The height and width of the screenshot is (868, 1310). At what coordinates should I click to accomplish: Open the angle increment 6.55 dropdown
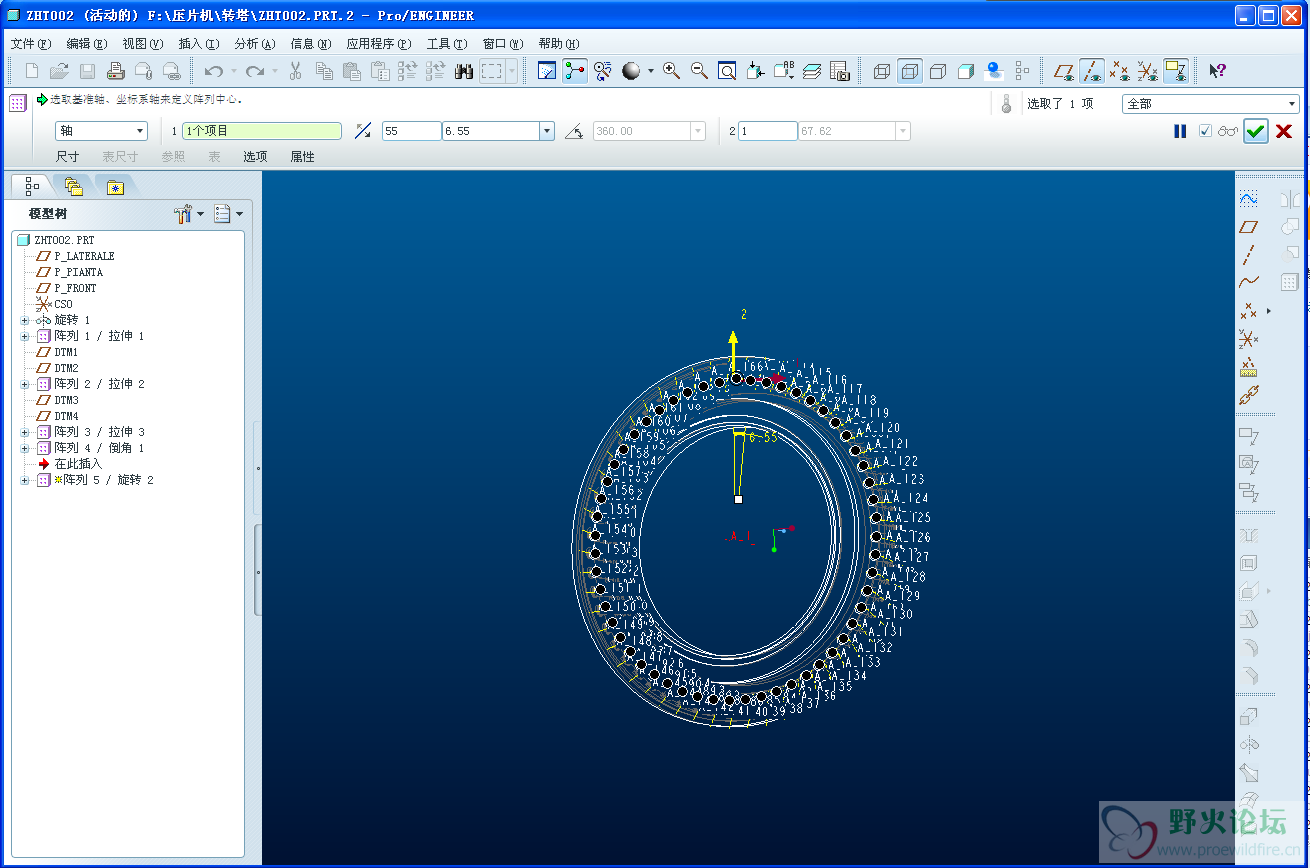547,131
